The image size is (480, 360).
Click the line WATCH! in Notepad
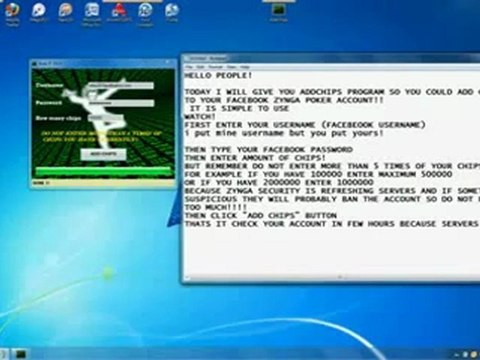point(200,117)
